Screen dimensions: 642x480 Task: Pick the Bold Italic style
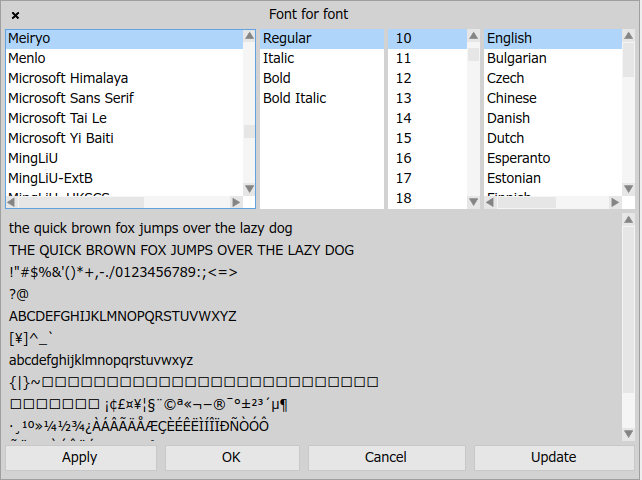coord(322,98)
